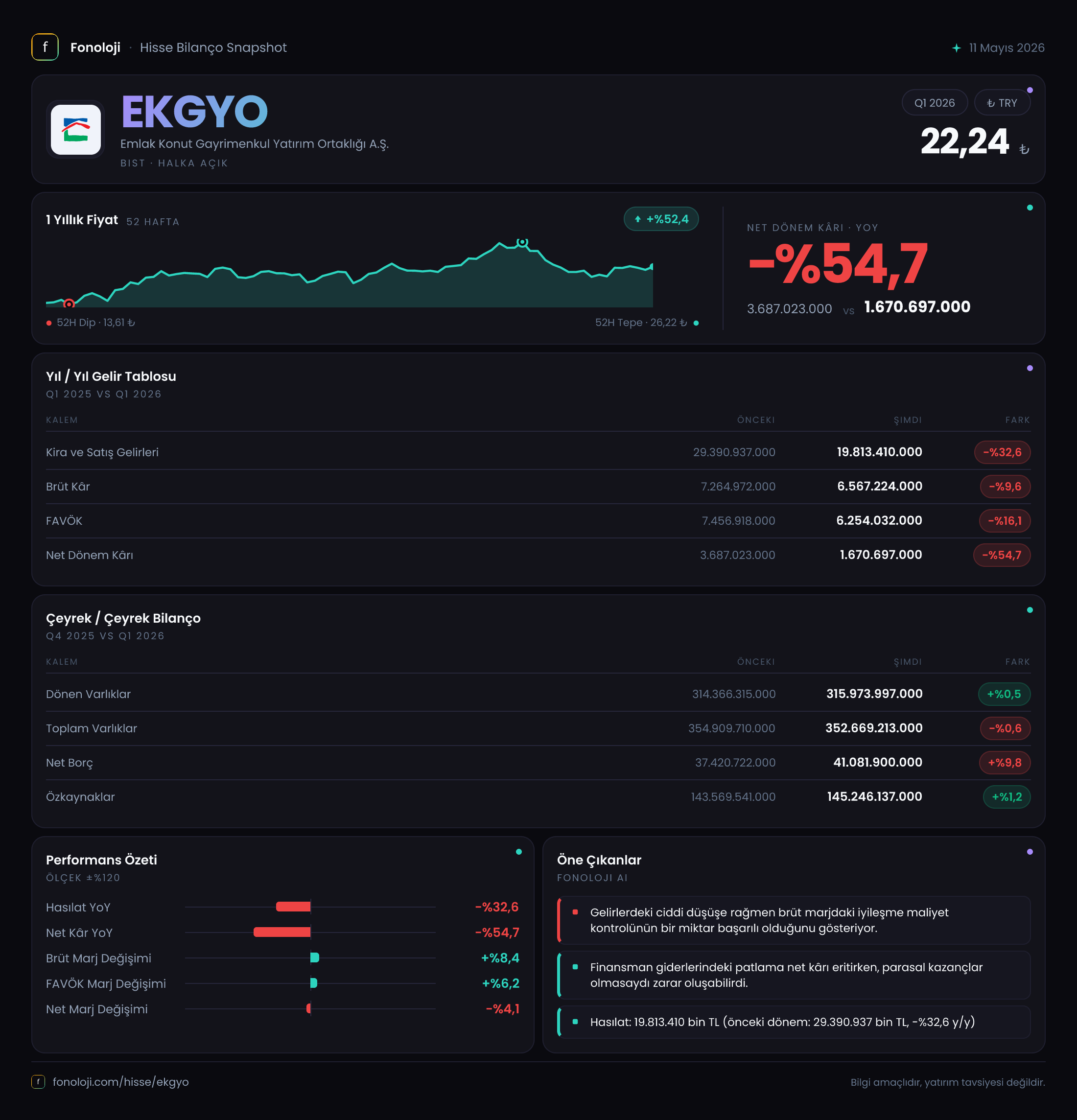Screen dimensions: 1077x1120
Task: Open the Hasılat highlight note
Action: (x=794, y=1022)
